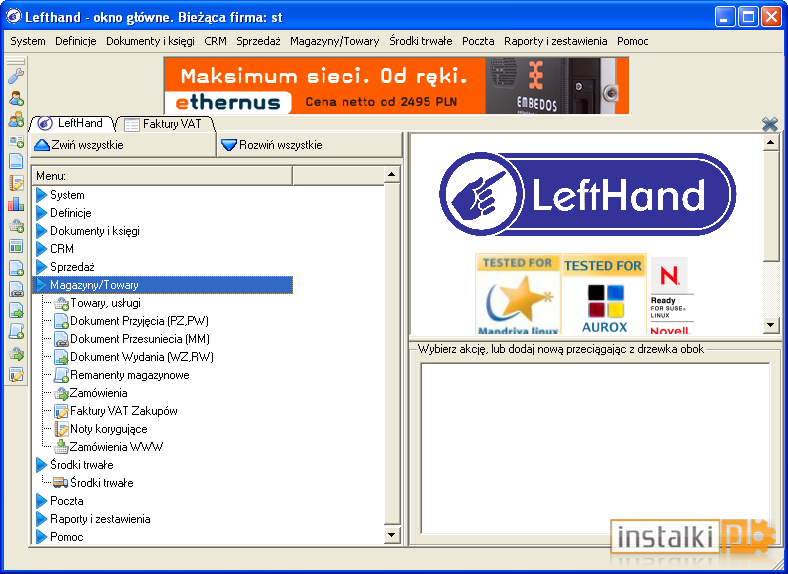
Task: Expand the CRM tree node
Action: (x=42, y=249)
